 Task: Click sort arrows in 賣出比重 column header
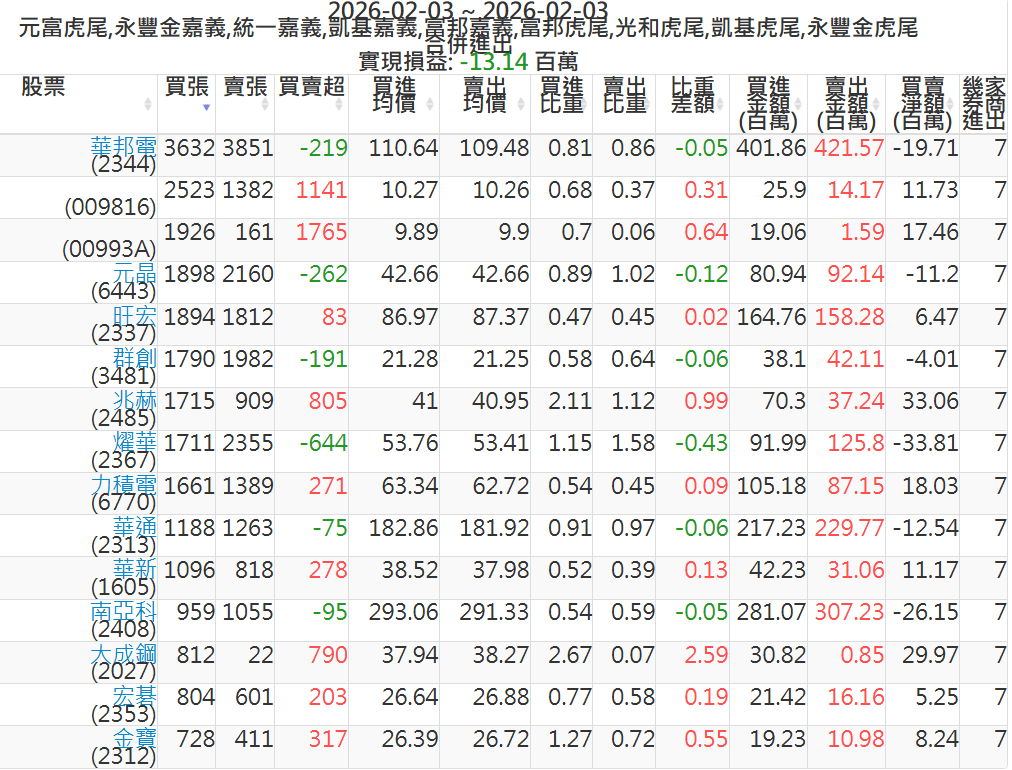point(650,104)
